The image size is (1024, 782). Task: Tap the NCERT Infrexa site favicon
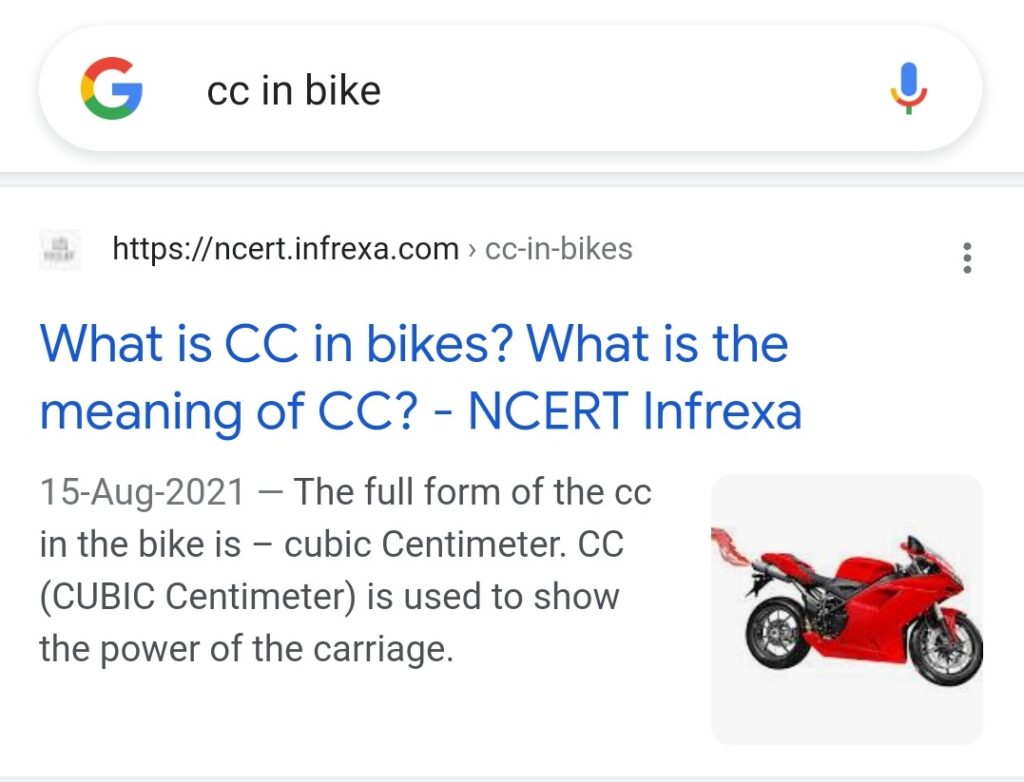coord(60,250)
